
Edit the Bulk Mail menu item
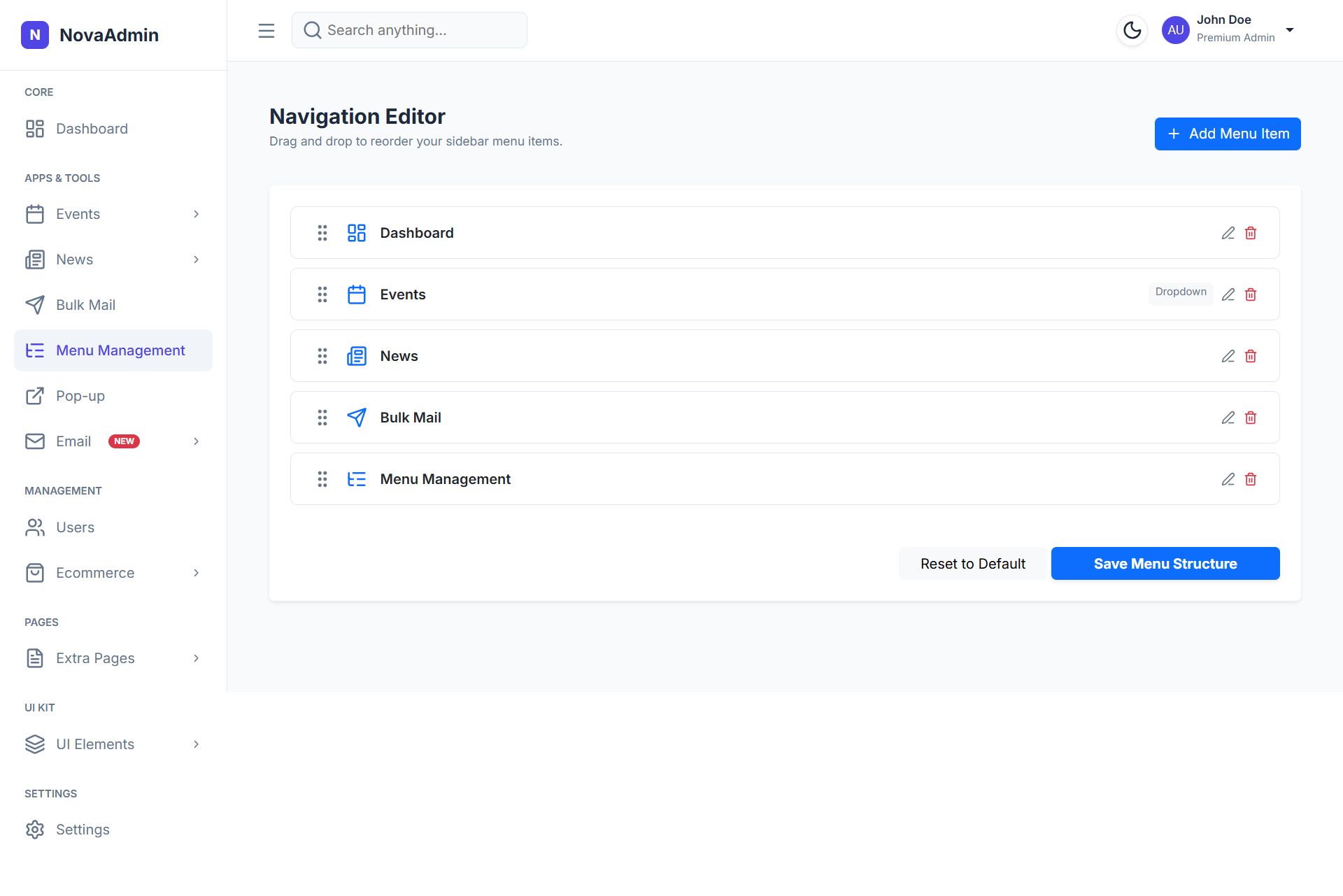coord(1228,418)
